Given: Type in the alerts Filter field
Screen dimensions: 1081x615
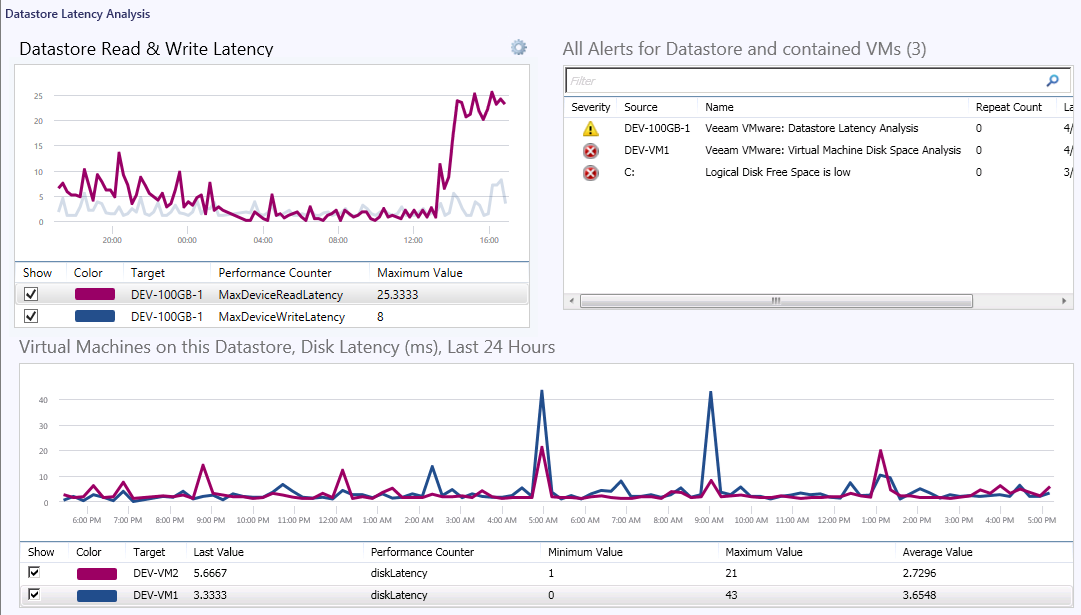Looking at the screenshot, I should coord(800,81).
